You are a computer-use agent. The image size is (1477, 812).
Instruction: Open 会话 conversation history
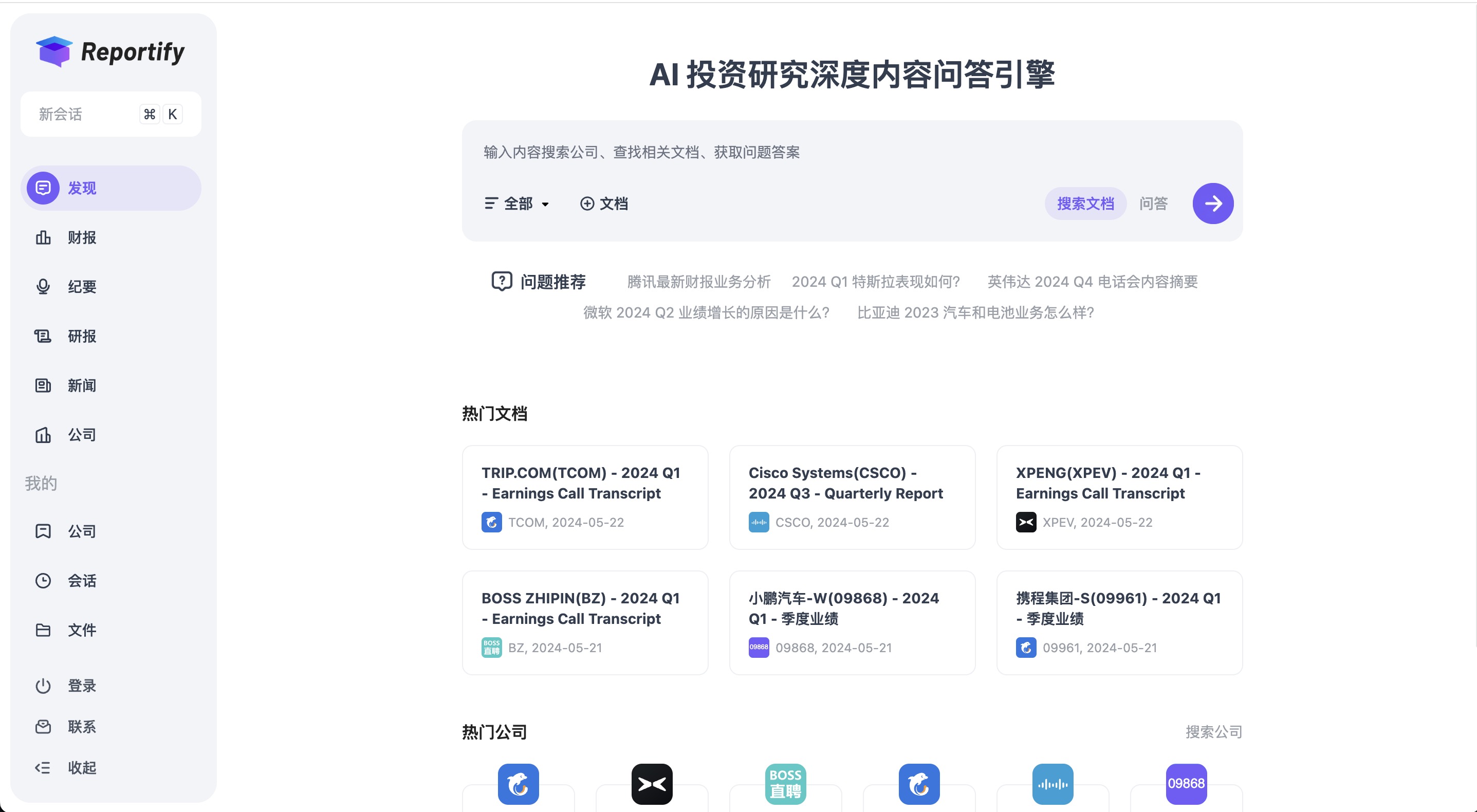click(110, 580)
